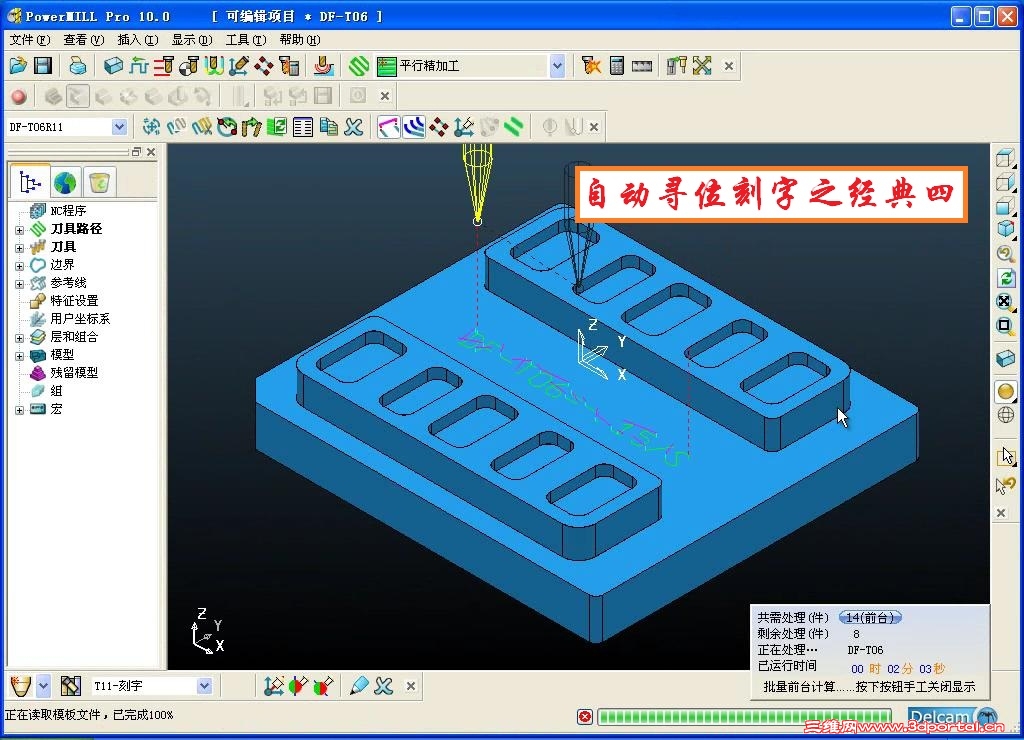This screenshot has width=1024, height=740.
Task: Open the 插入(I) menu
Action: [138, 40]
